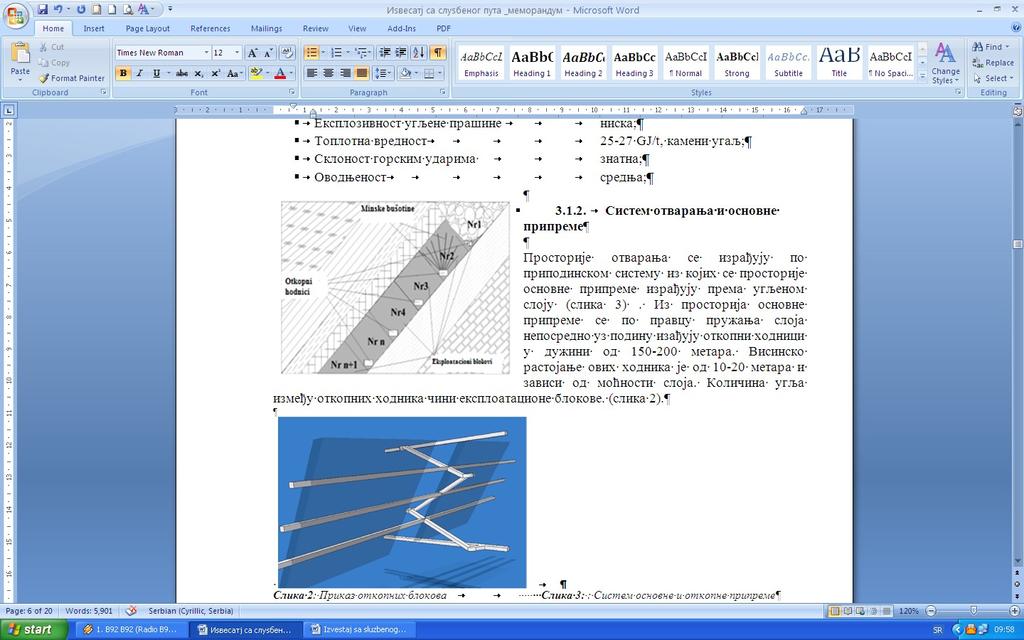
Task: Click the Find button
Action: pyautogui.click(x=990, y=47)
